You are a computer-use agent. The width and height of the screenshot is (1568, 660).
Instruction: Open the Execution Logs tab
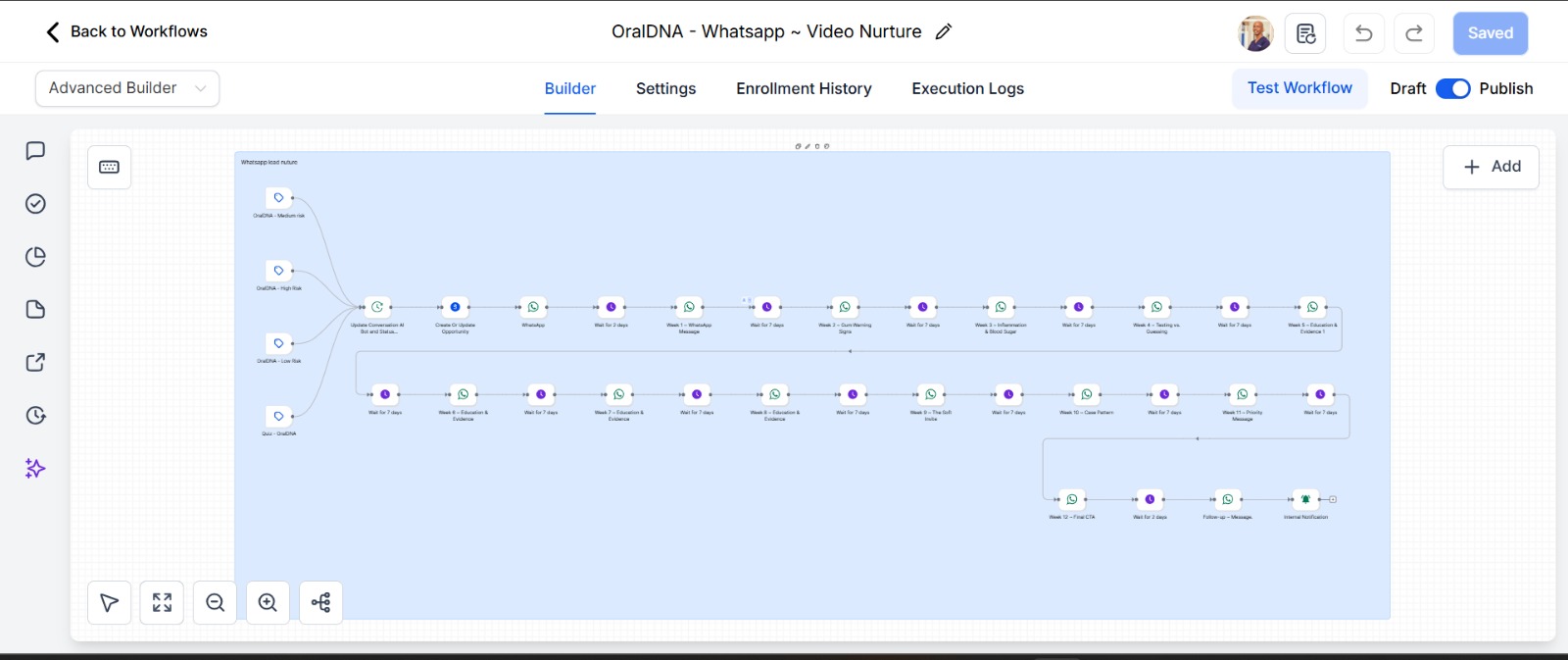(x=967, y=88)
